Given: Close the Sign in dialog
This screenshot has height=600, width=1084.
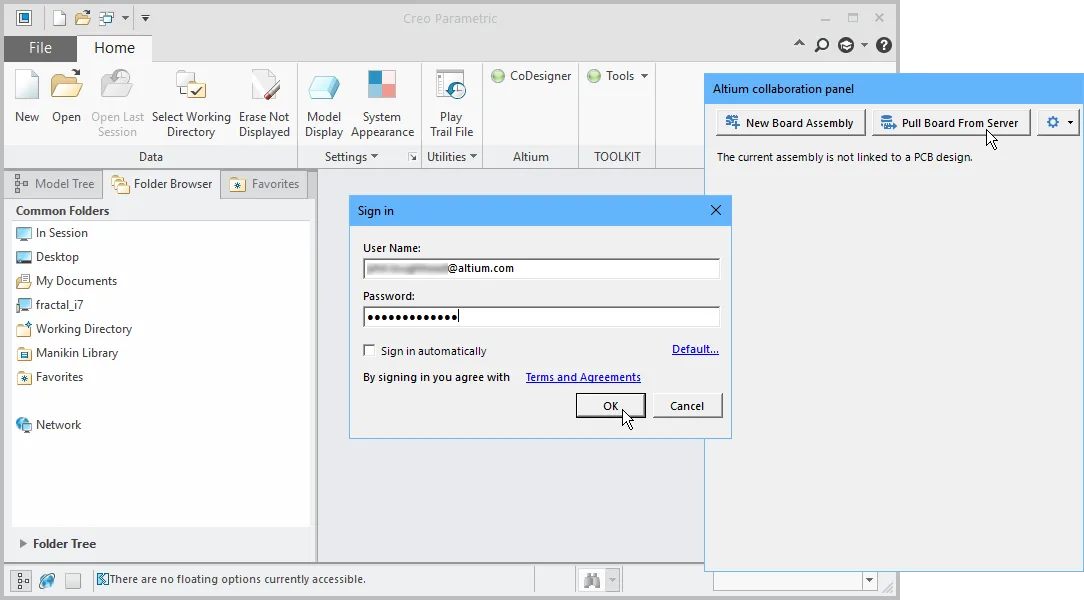Looking at the screenshot, I should point(716,210).
